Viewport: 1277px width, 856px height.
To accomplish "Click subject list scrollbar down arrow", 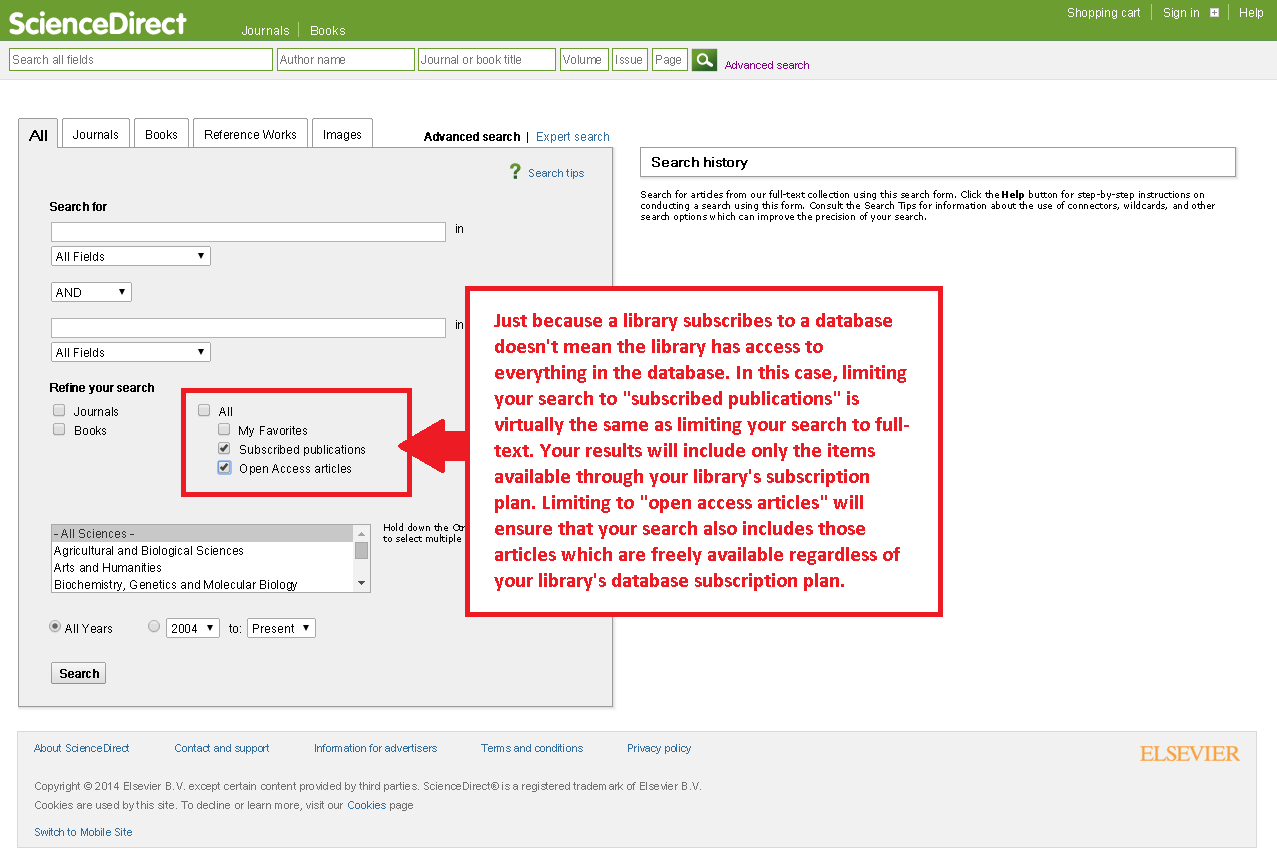I will tap(362, 584).
